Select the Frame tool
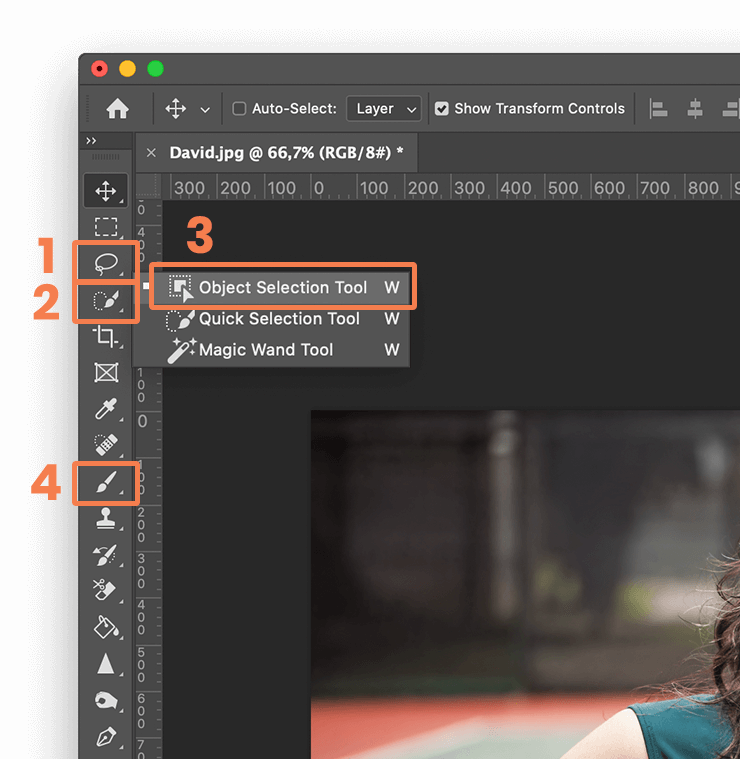This screenshot has width=740, height=759. tap(106, 373)
